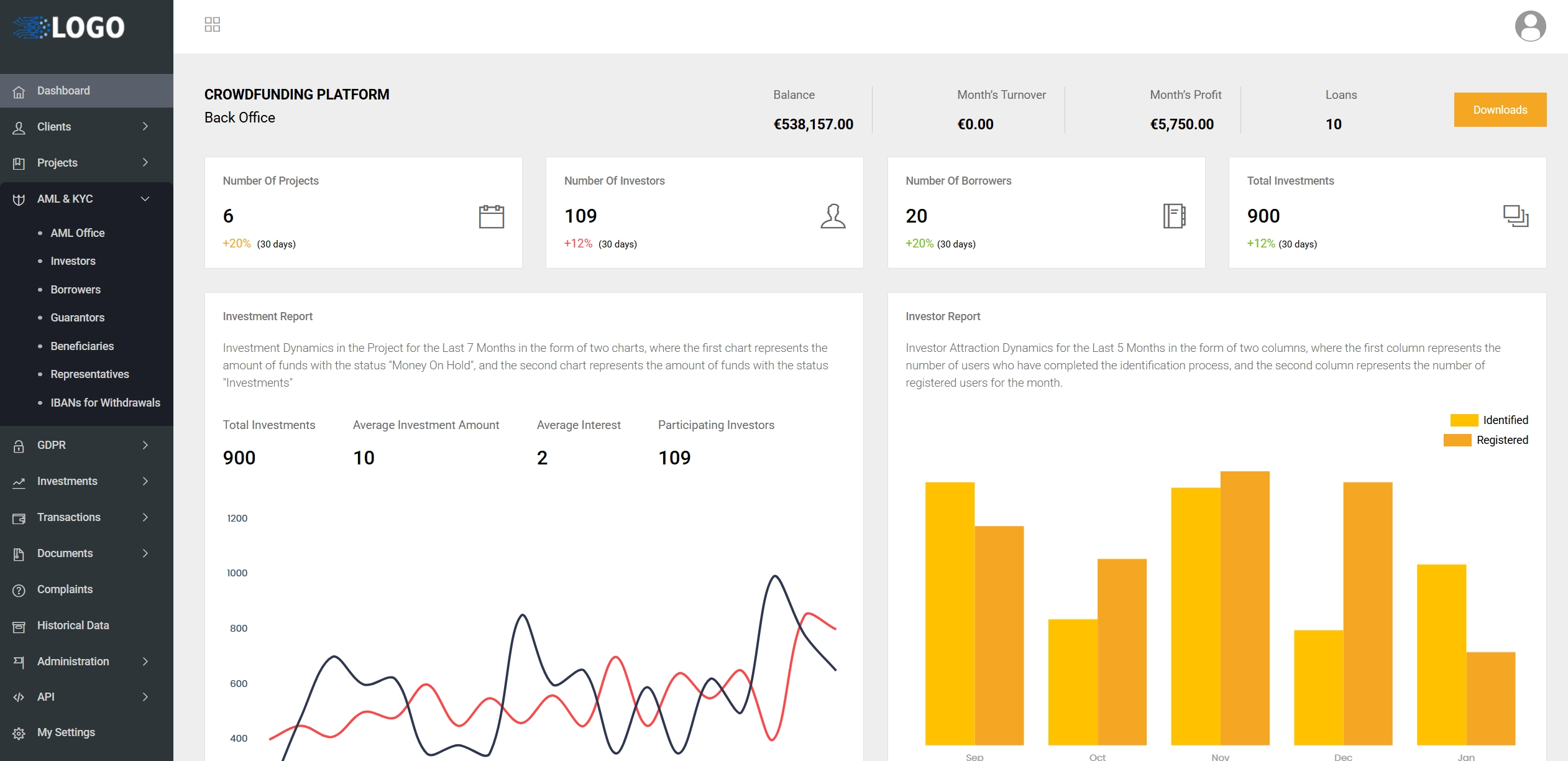Click the person icon in Investors card
This screenshot has height=761, width=1568.
point(833,216)
